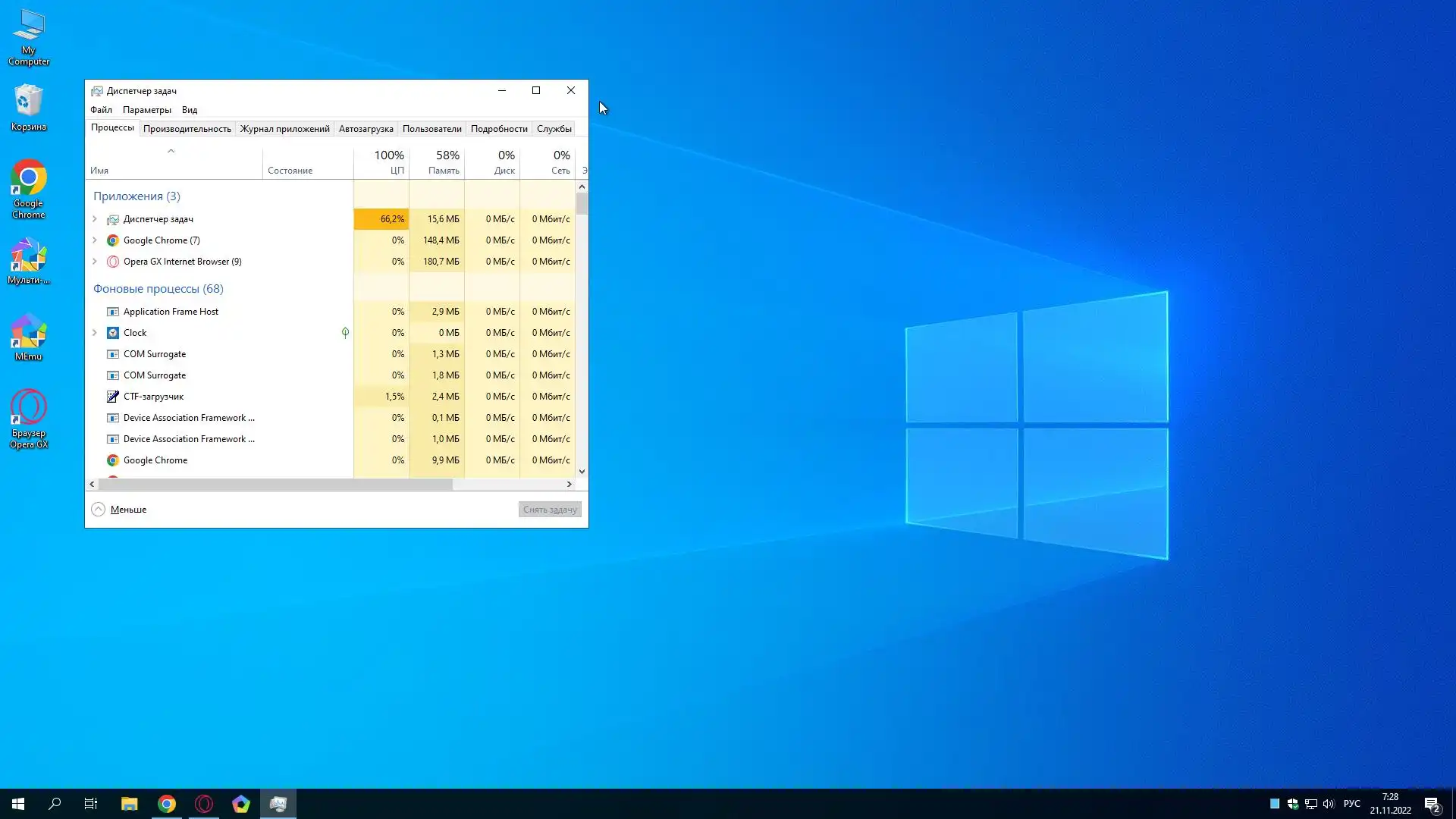Switch to the Производительность tab
The height and width of the screenshot is (819, 1456).
pos(187,129)
